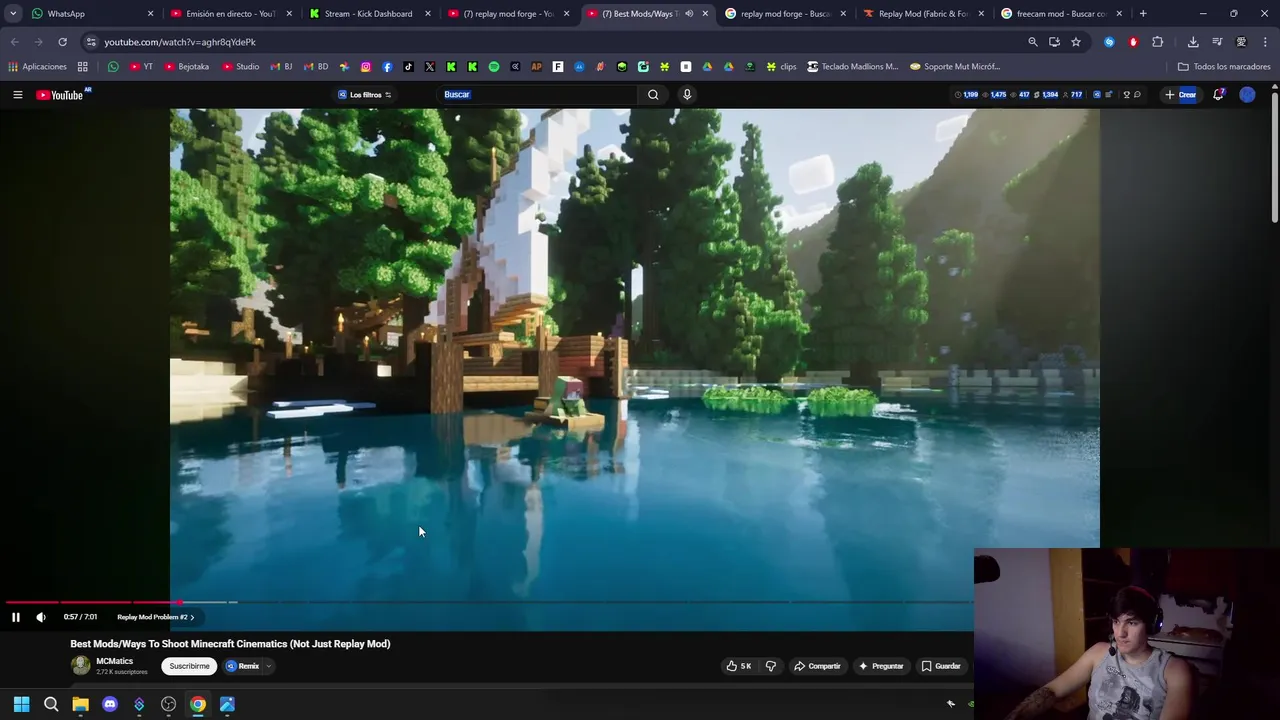The width and height of the screenshot is (1280, 720).
Task: Open the Bejotaka bookmark
Action: (x=186, y=67)
